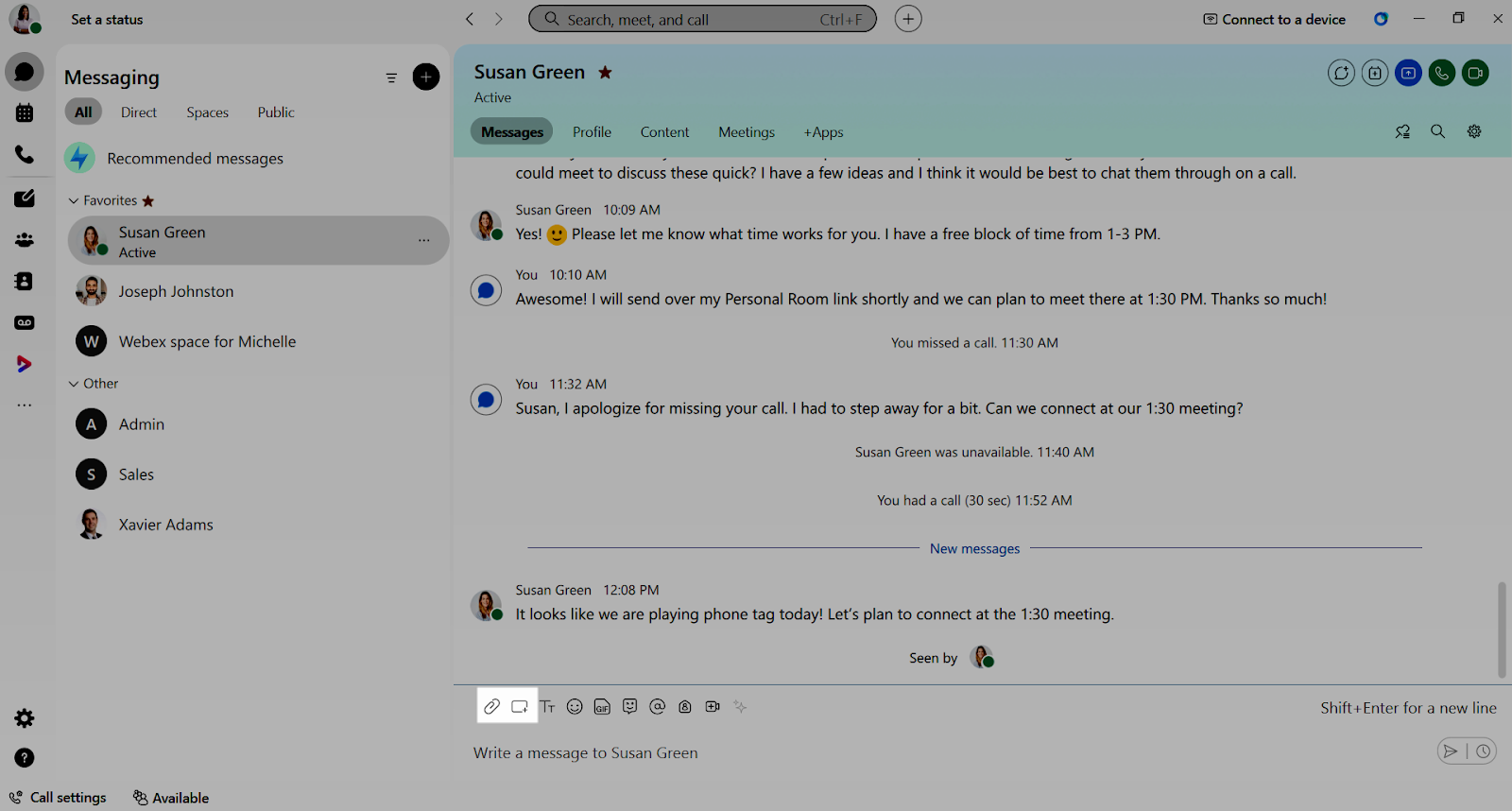Start a video meeting with Susan Green
Viewport: 1512px width, 811px height.
point(1475,73)
